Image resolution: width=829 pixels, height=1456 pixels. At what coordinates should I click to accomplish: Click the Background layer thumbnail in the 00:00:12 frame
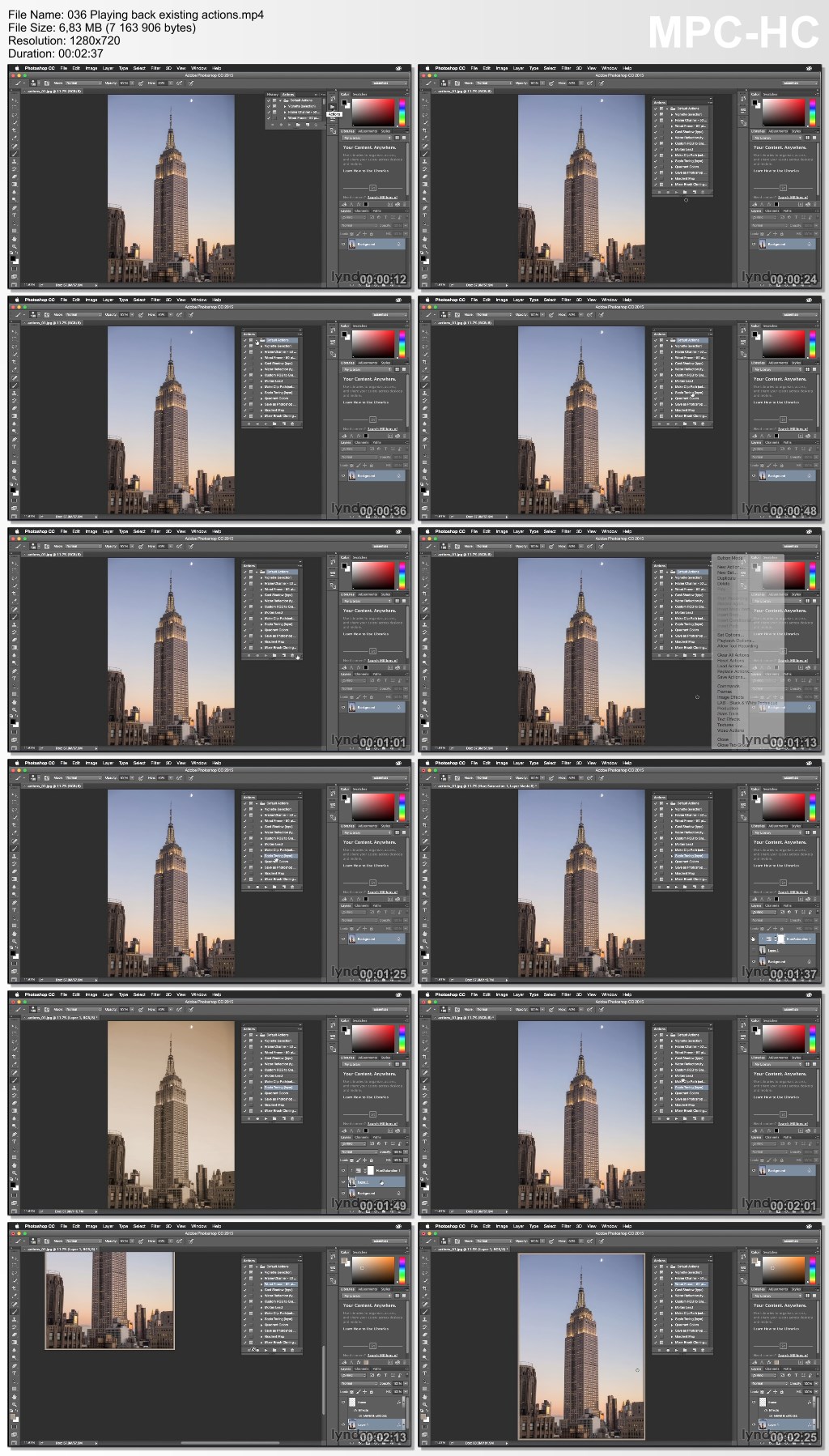(x=352, y=244)
